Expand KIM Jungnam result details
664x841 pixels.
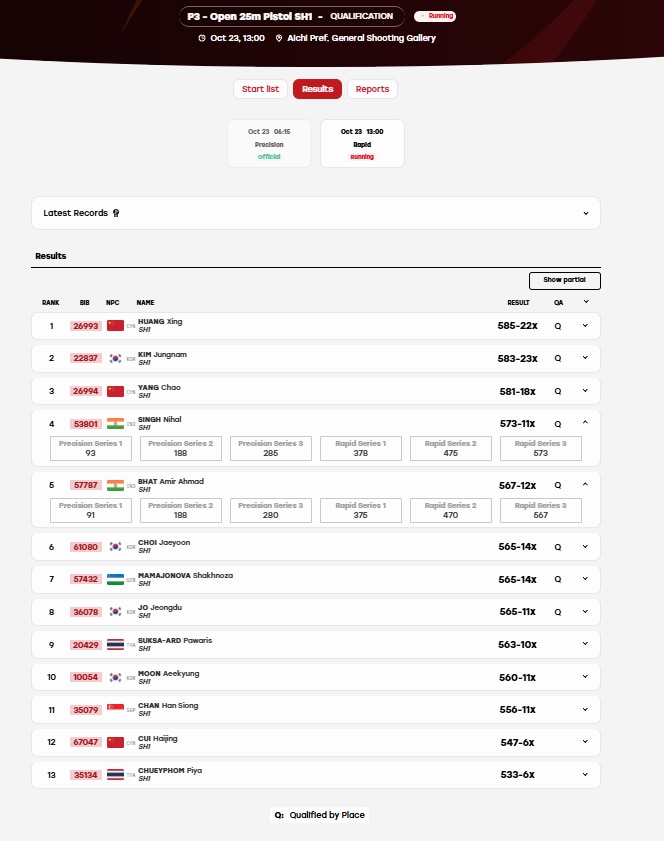point(585,358)
